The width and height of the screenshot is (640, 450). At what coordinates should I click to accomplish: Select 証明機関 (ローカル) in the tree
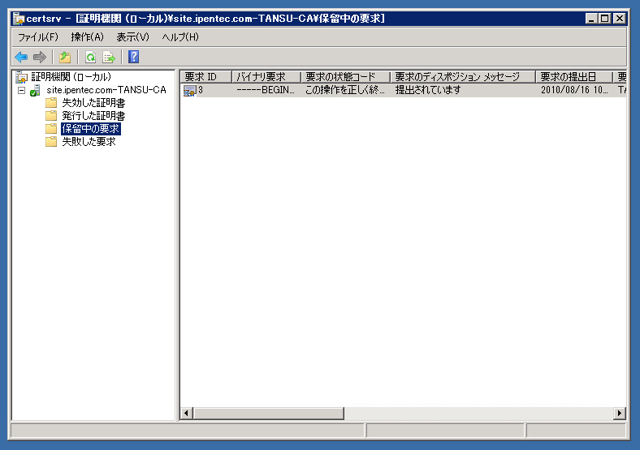[x=71, y=77]
